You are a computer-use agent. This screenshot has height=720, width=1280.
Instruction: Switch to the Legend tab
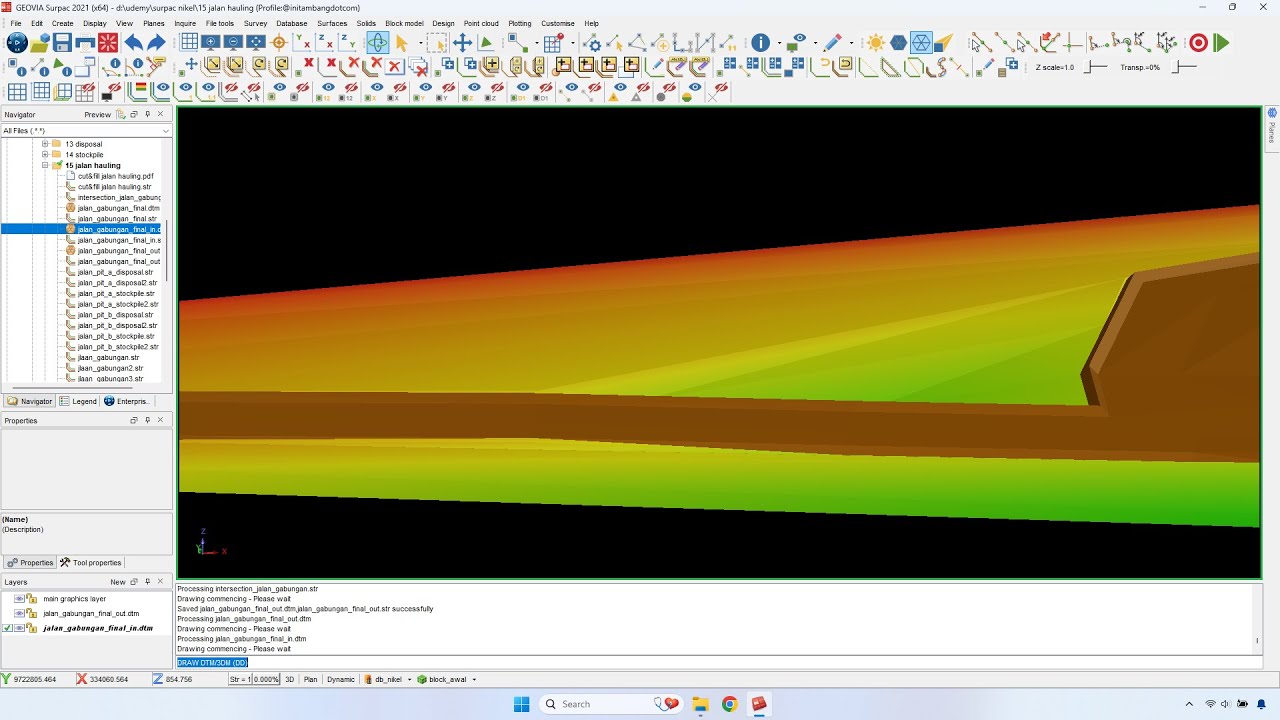pos(78,401)
